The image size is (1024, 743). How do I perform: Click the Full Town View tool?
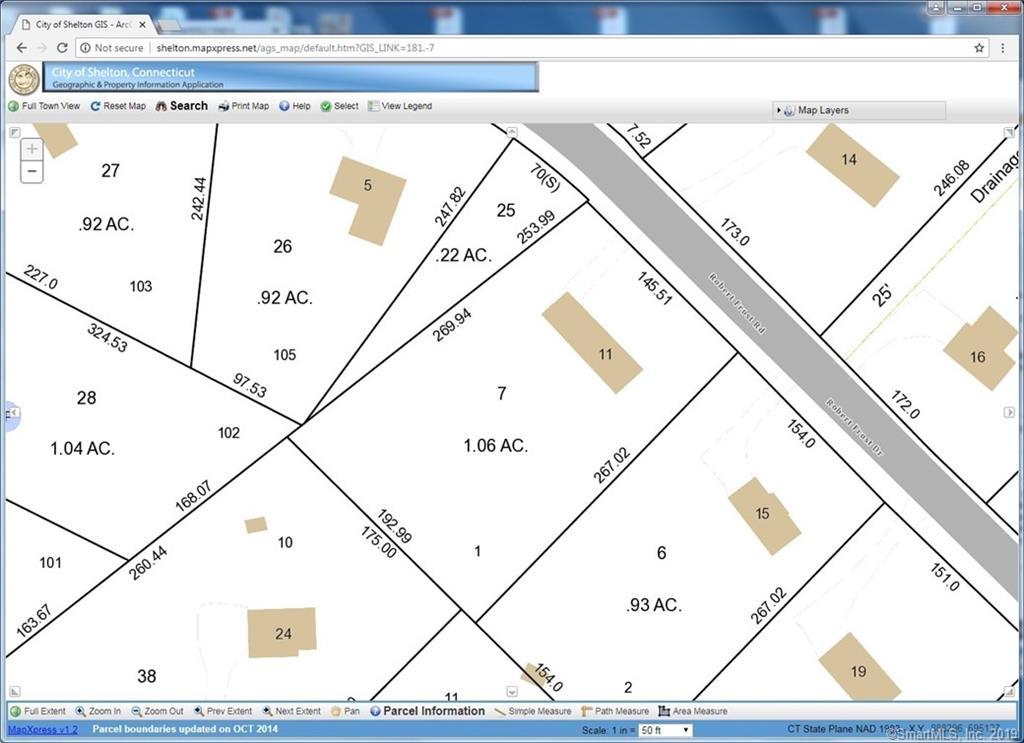[x=44, y=106]
